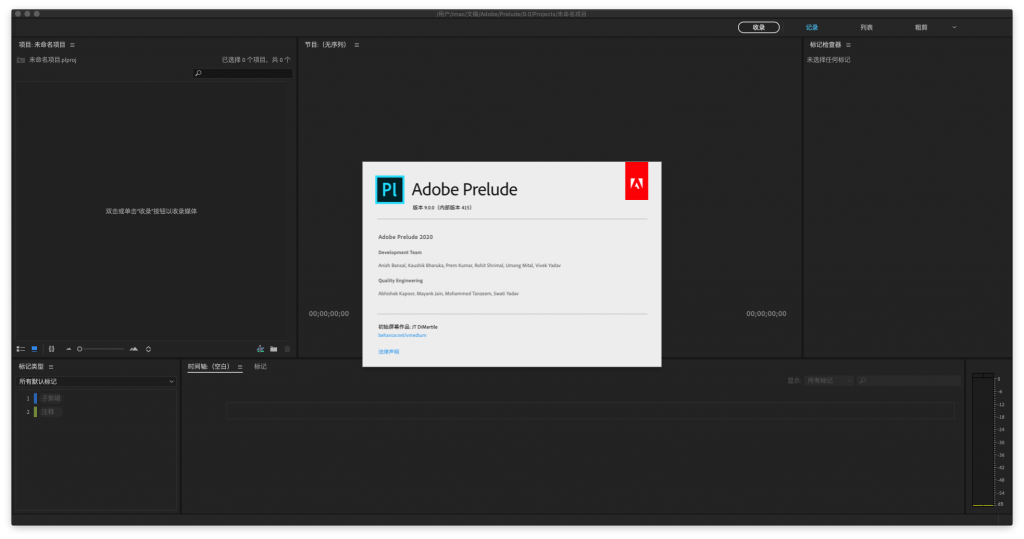Open the workspace overflow chevron menu
The width and height of the screenshot is (1024, 539).
click(x=954, y=27)
